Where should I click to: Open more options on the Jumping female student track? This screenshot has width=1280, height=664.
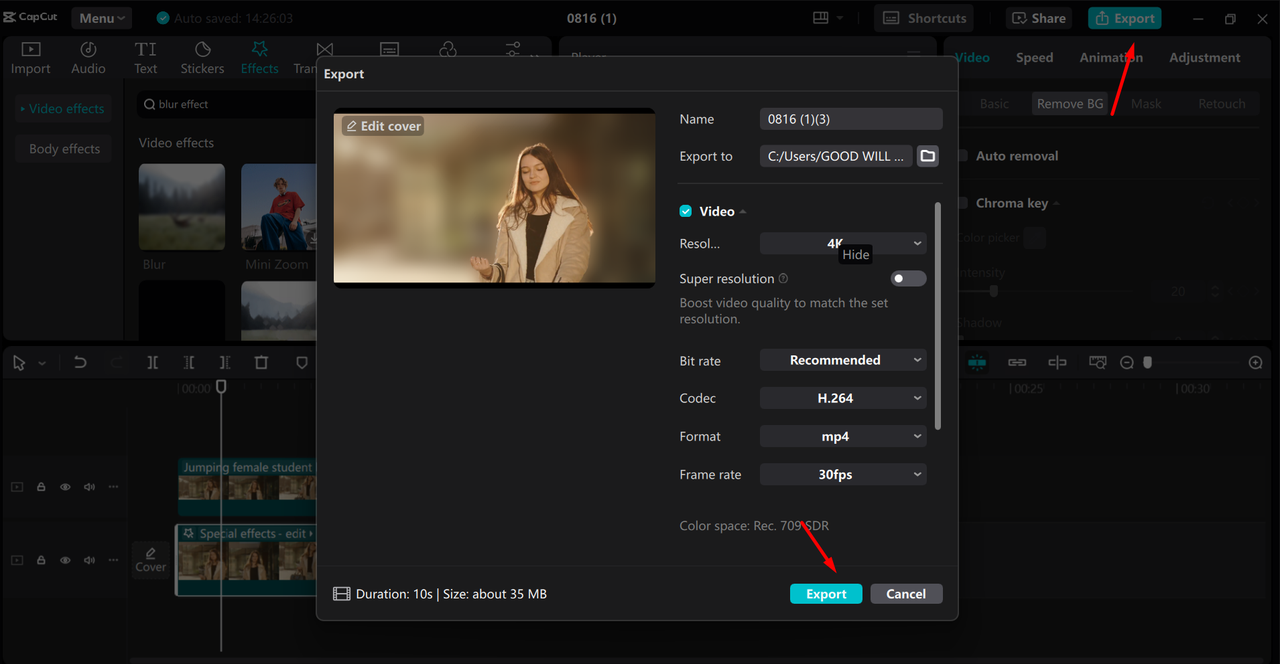(x=113, y=487)
